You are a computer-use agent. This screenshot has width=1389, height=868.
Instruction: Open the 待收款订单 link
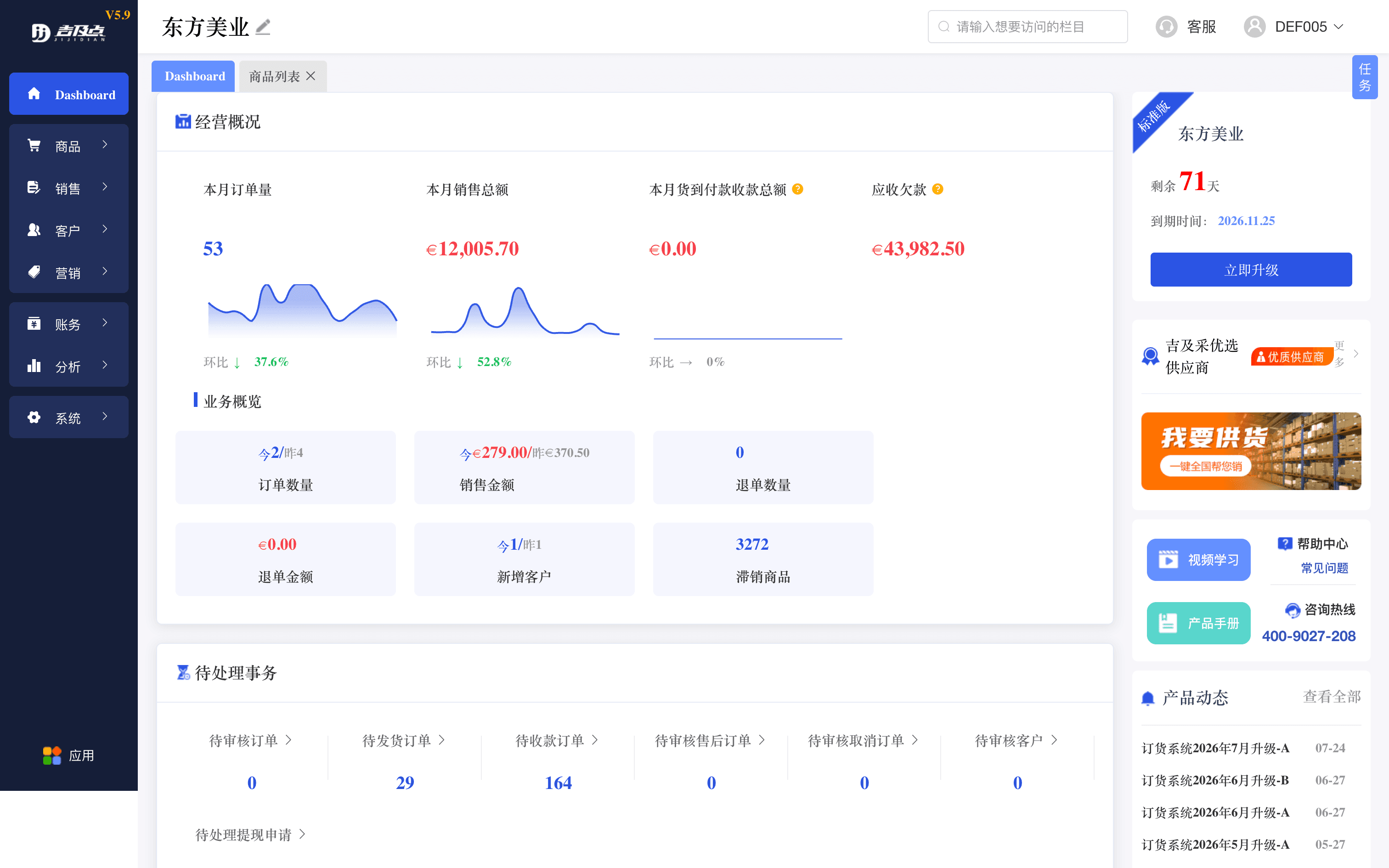click(x=557, y=740)
